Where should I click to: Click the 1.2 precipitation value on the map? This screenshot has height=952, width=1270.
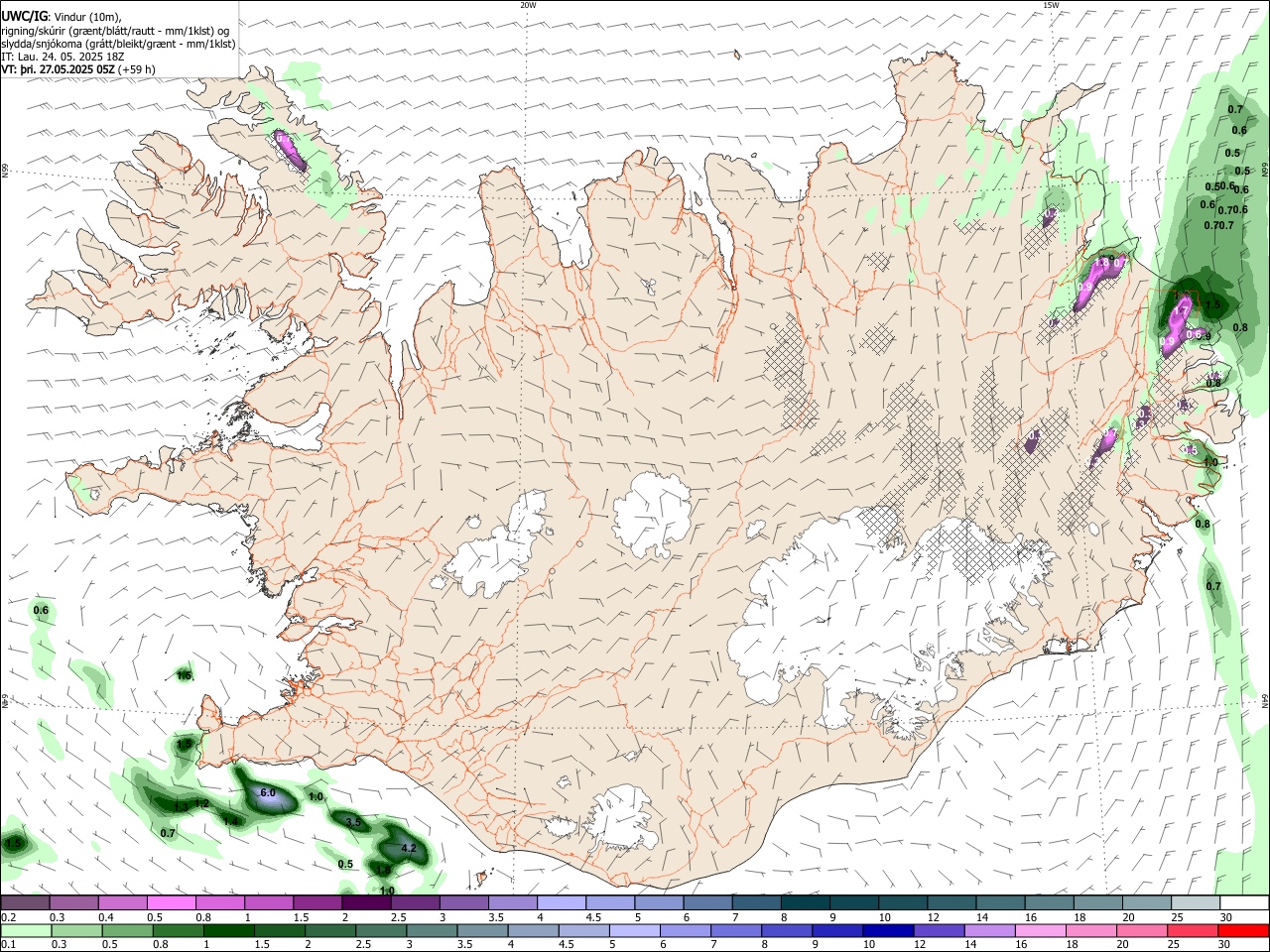200,803
